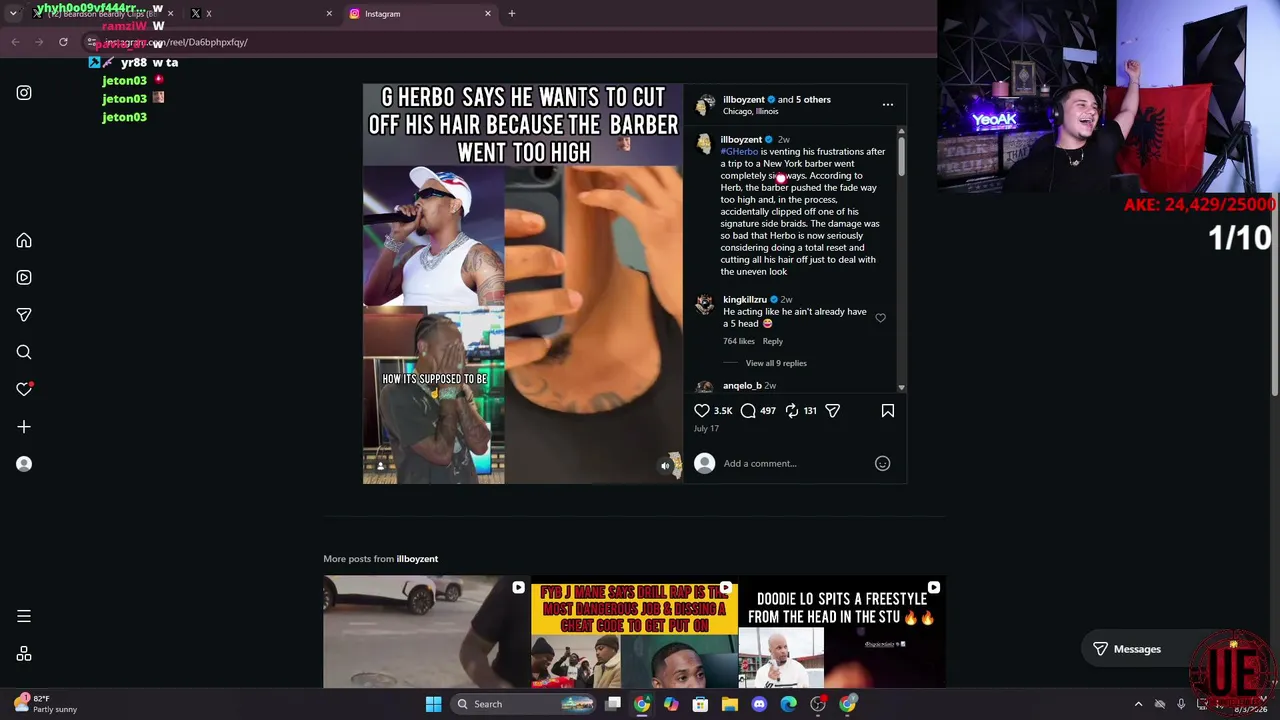
Task: Switch to the Beardson Beardly Clips tab
Action: click(x=100, y=14)
